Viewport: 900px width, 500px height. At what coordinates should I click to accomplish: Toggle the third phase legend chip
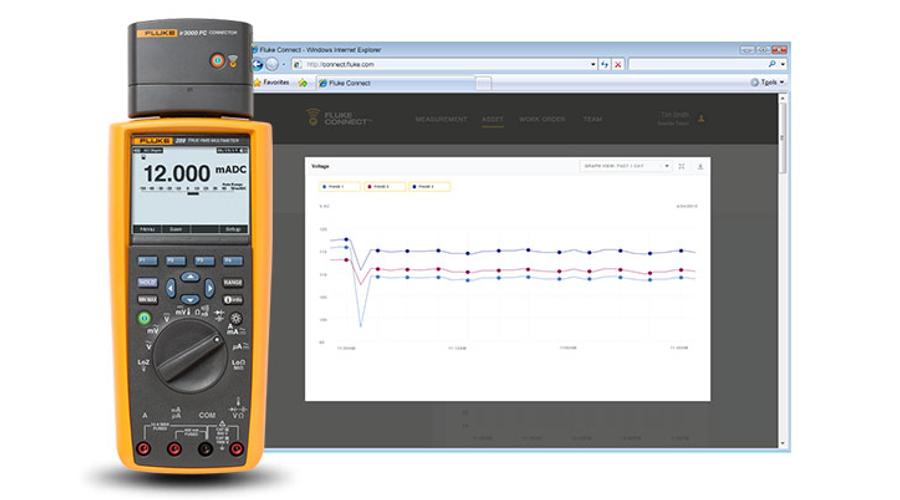pyautogui.click(x=429, y=187)
